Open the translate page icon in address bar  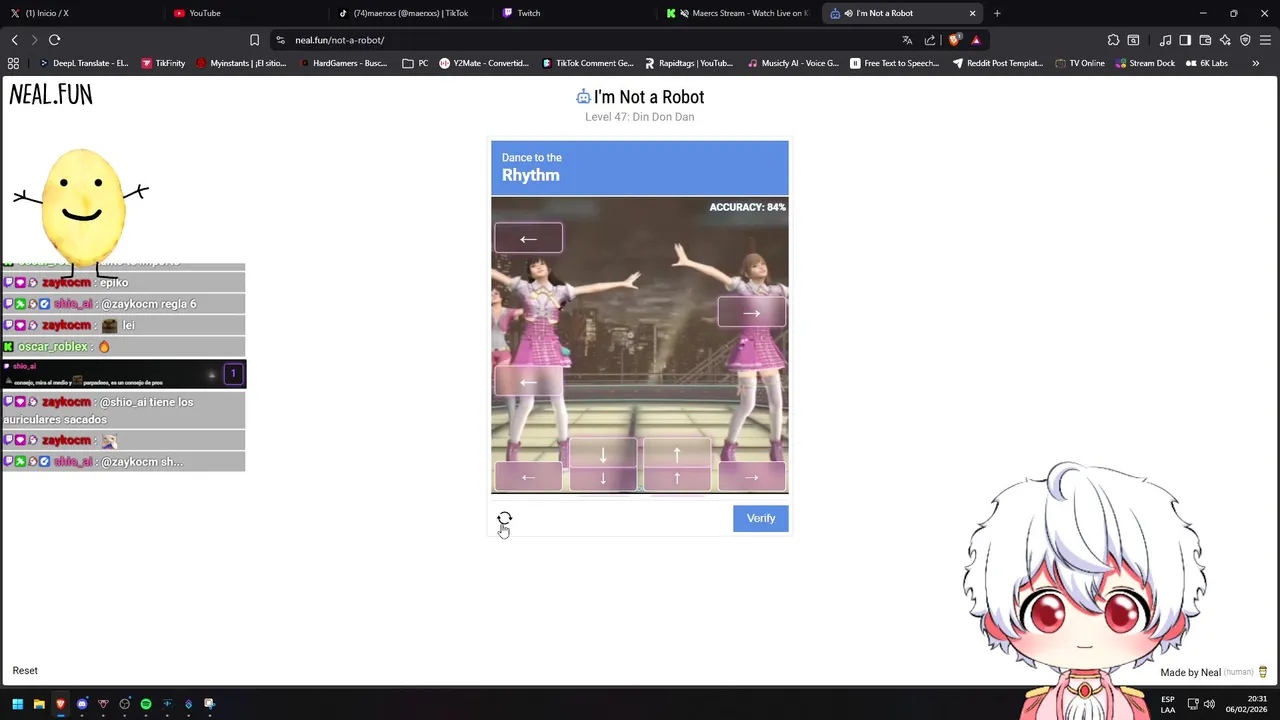(907, 40)
